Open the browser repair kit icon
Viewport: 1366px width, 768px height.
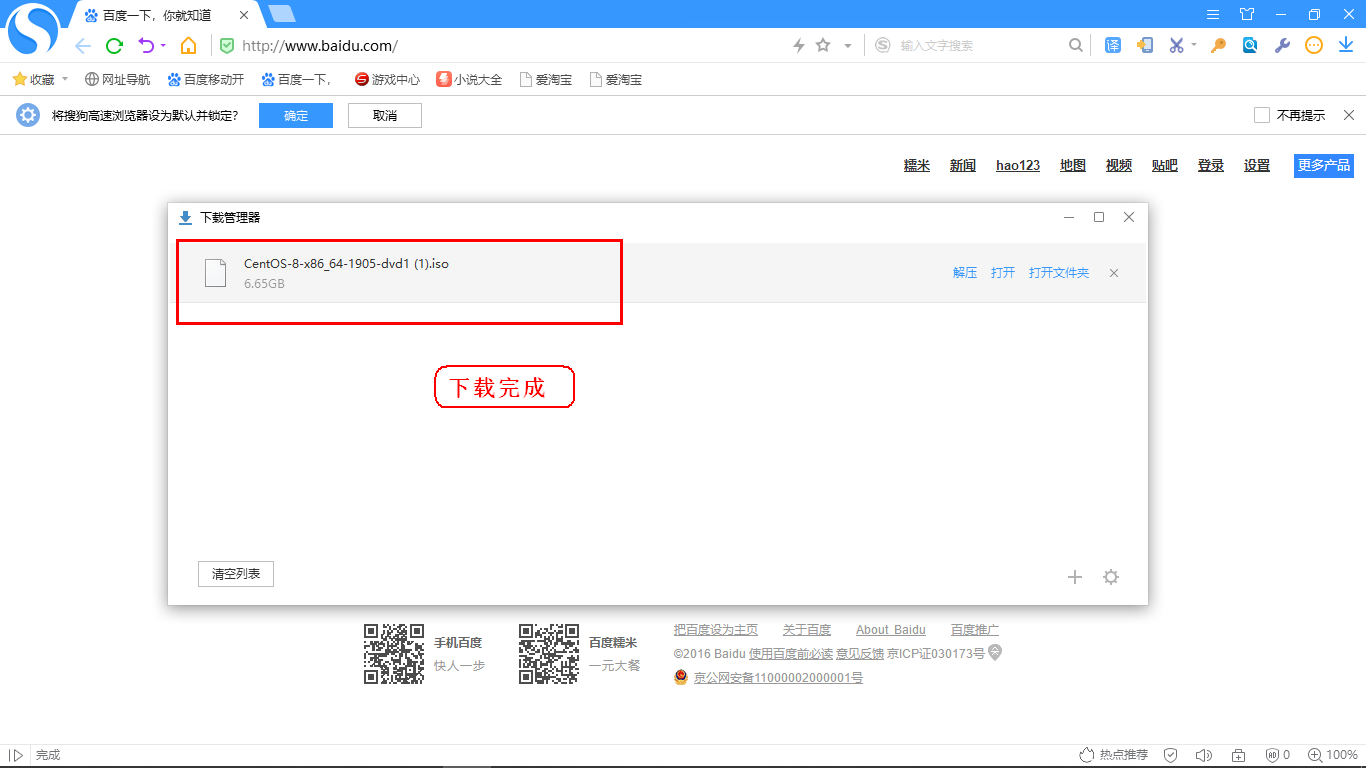(x=1238, y=755)
